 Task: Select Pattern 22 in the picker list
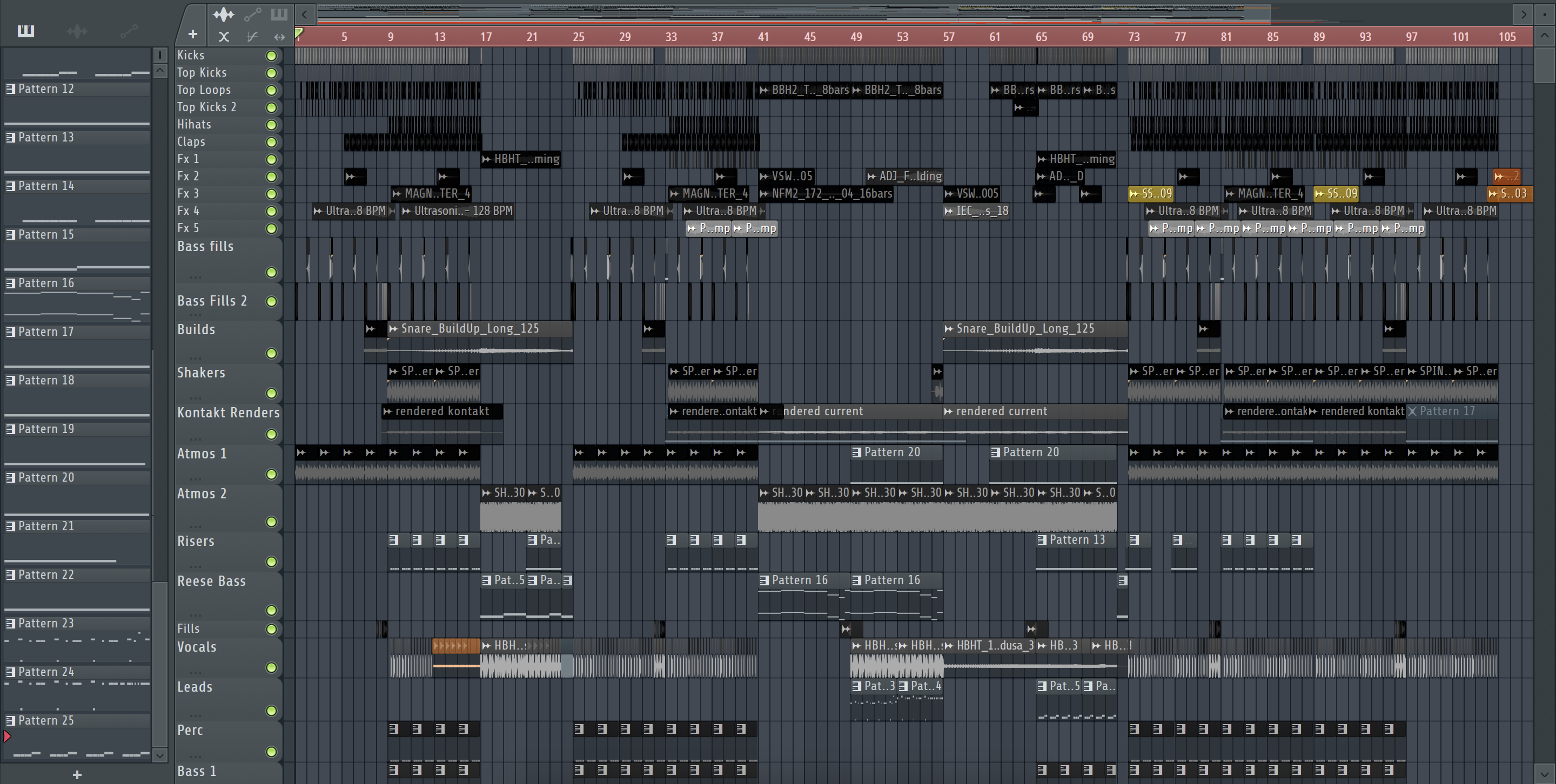click(x=77, y=575)
